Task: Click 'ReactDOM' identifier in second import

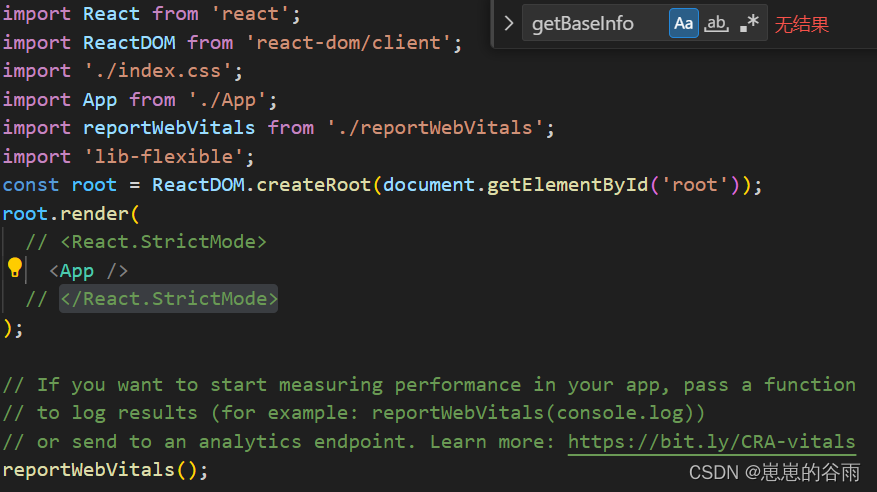Action: (x=129, y=43)
